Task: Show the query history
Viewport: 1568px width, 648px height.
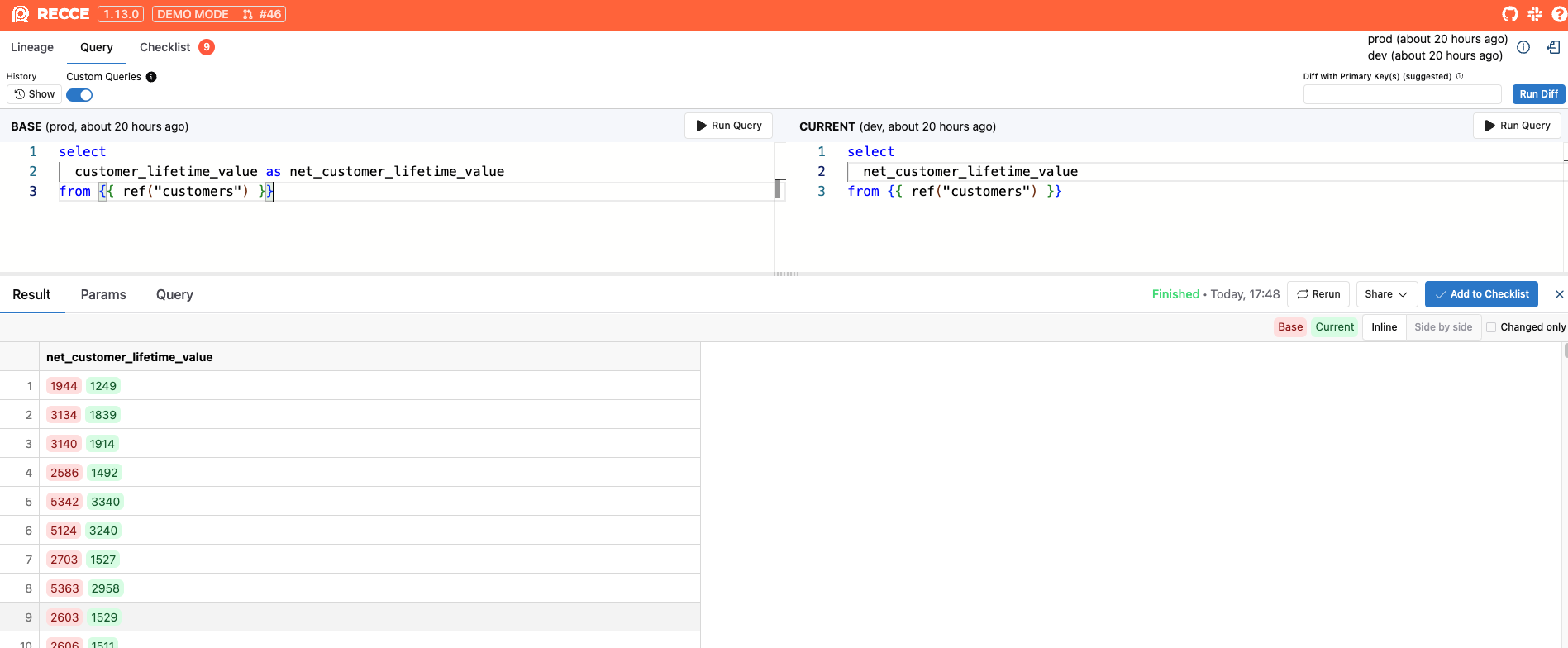Action: pos(35,94)
